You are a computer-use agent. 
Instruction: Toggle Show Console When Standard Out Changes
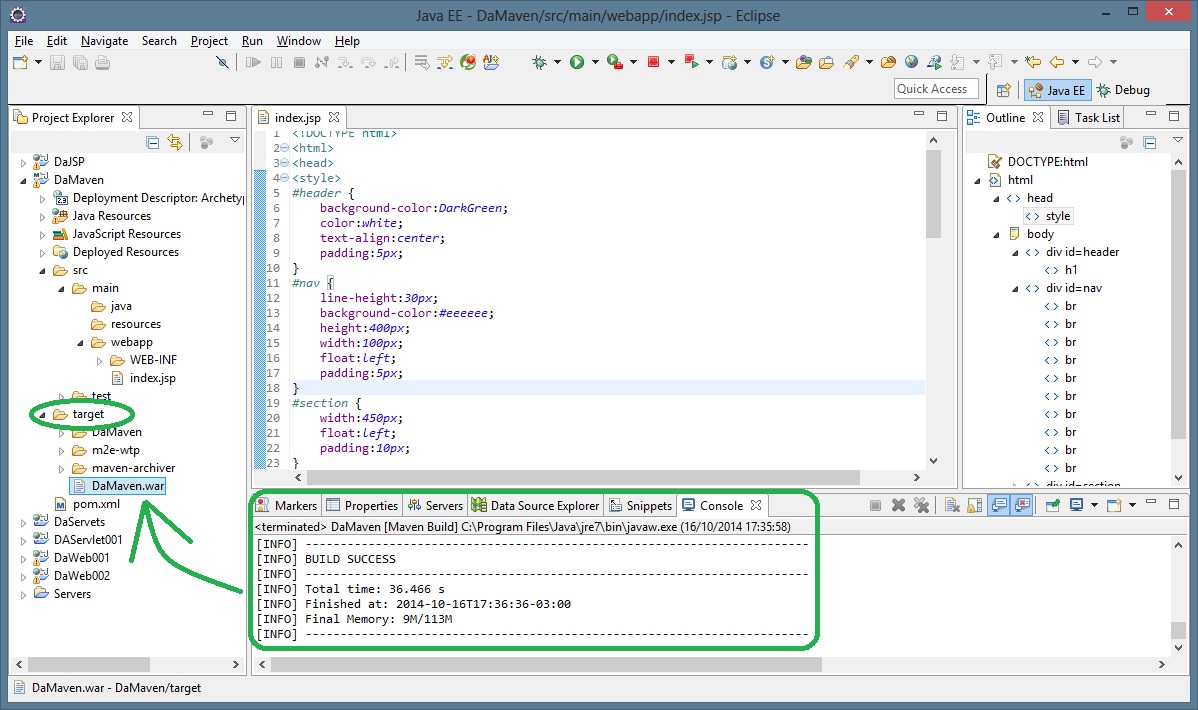click(998, 506)
